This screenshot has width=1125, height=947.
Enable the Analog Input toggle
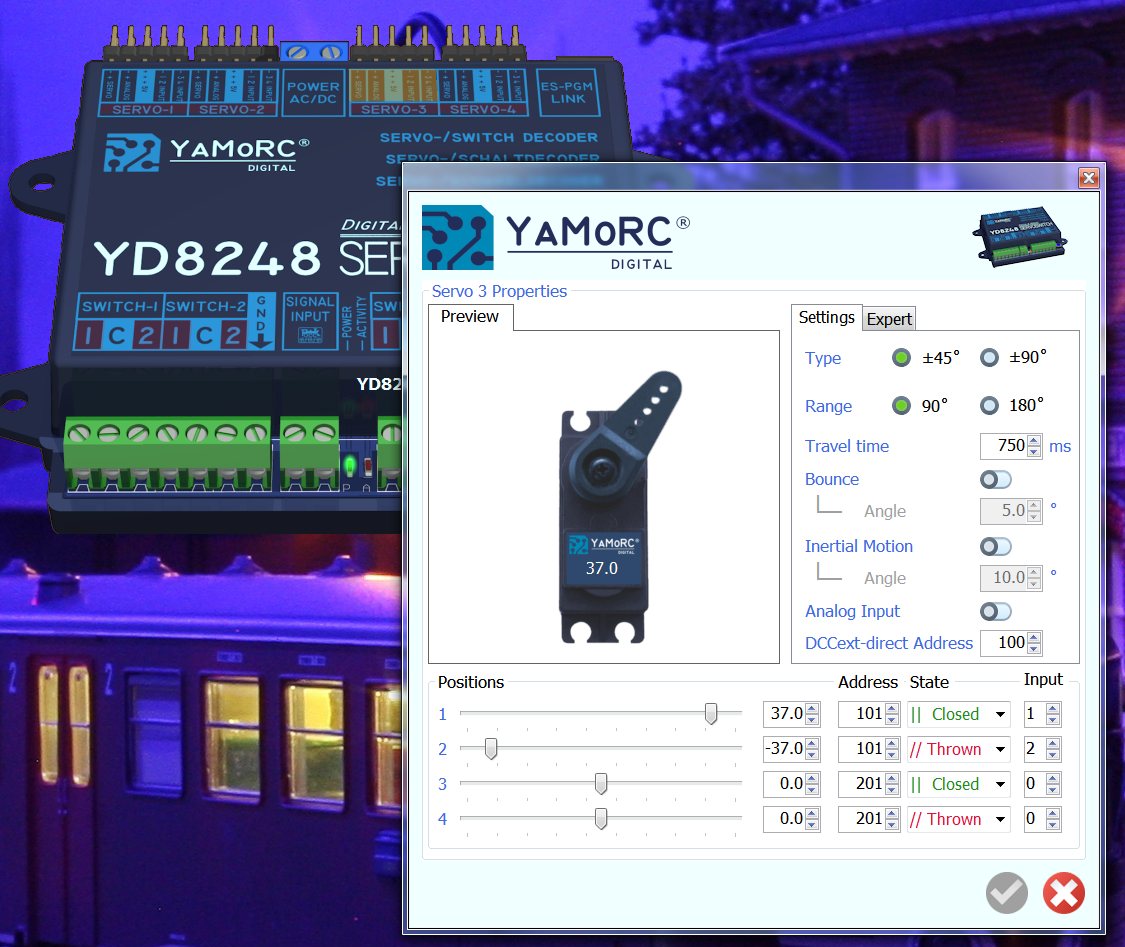(996, 611)
